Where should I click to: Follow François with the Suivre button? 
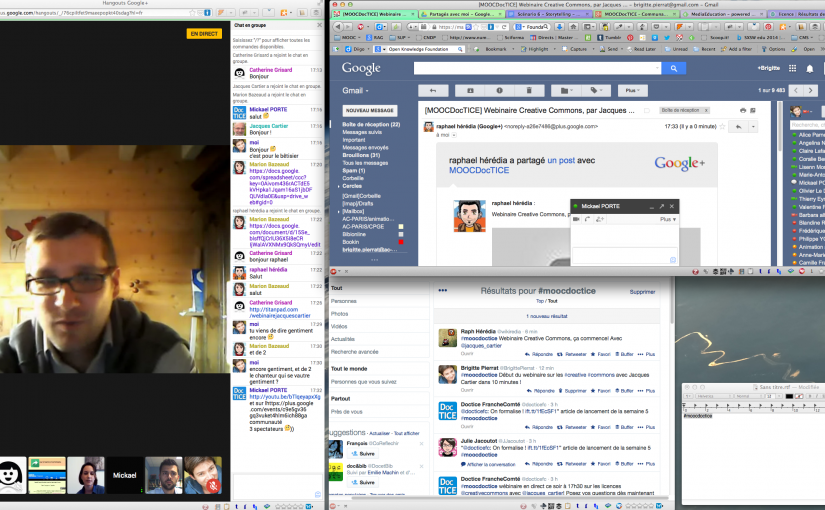click(363, 454)
